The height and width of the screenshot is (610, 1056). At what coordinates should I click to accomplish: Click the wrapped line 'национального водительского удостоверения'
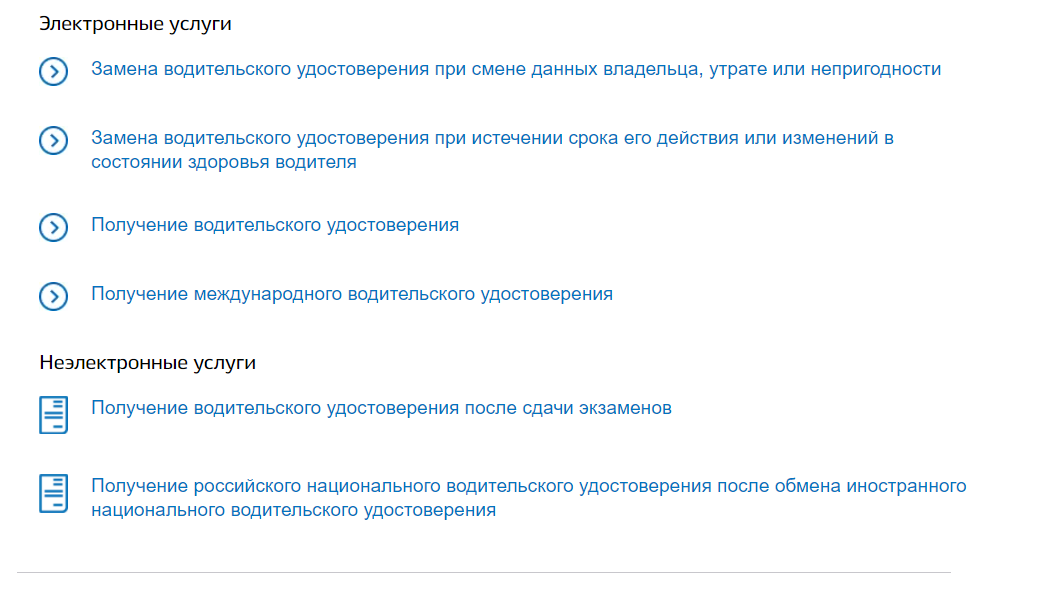pos(293,510)
